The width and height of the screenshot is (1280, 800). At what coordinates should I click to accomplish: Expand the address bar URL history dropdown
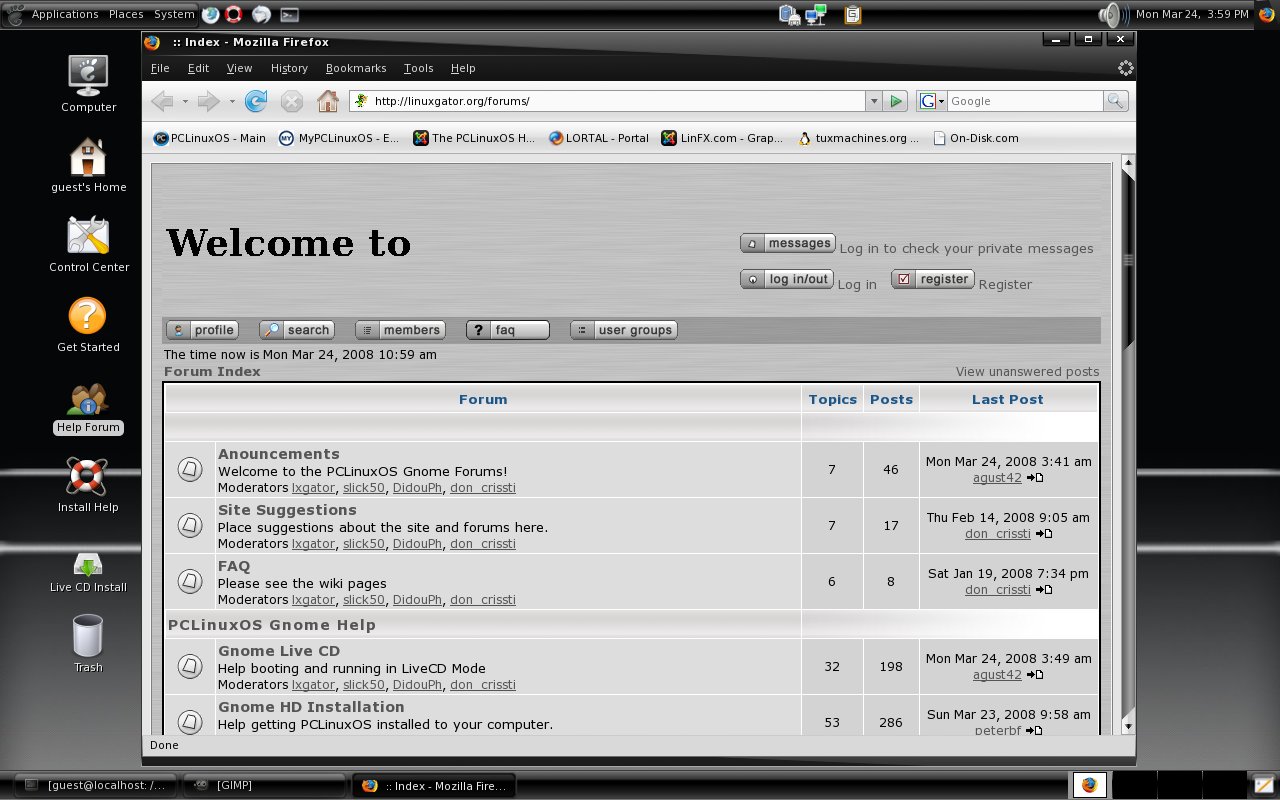[874, 101]
